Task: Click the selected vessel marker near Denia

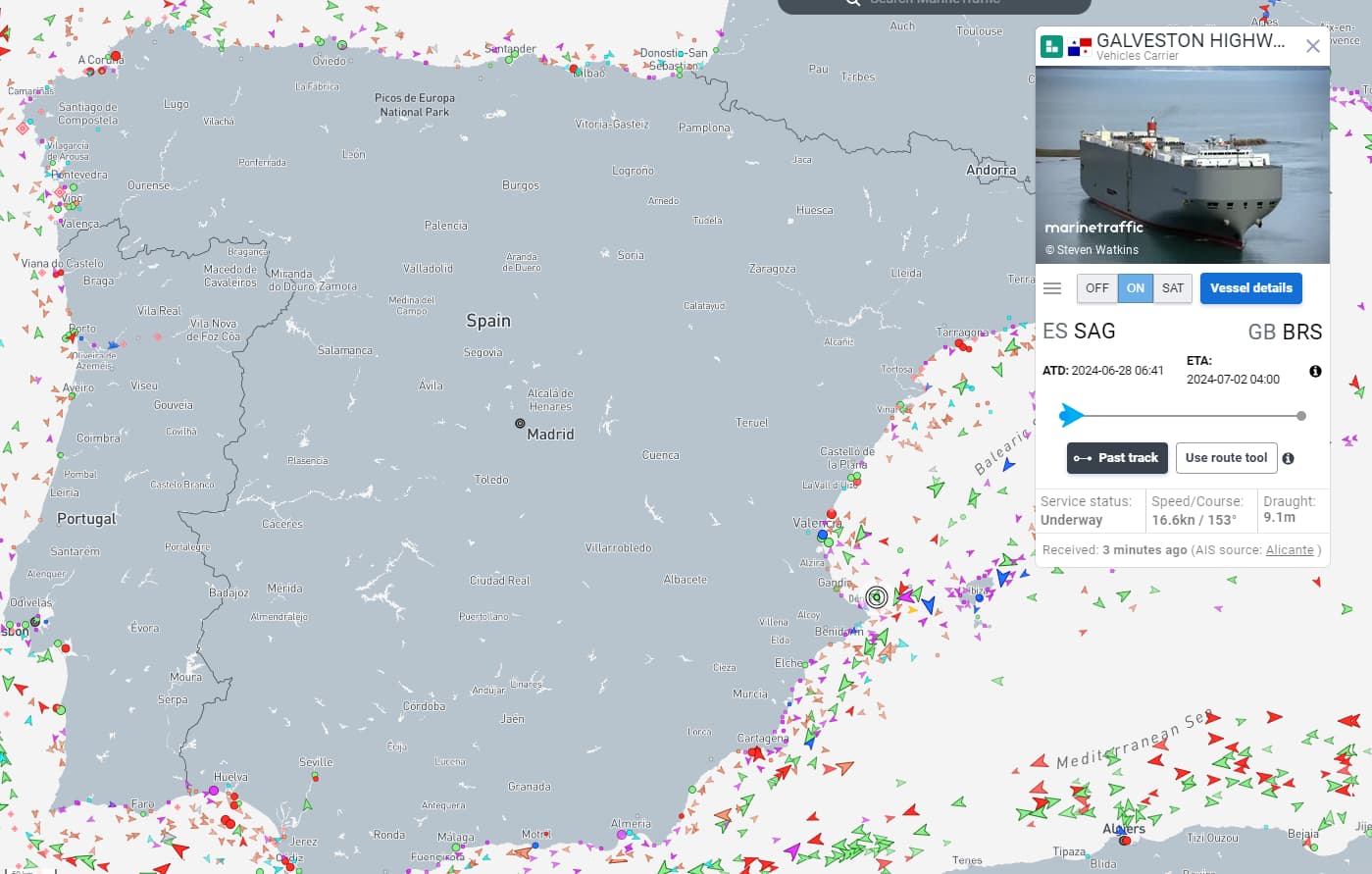Action: (x=877, y=596)
